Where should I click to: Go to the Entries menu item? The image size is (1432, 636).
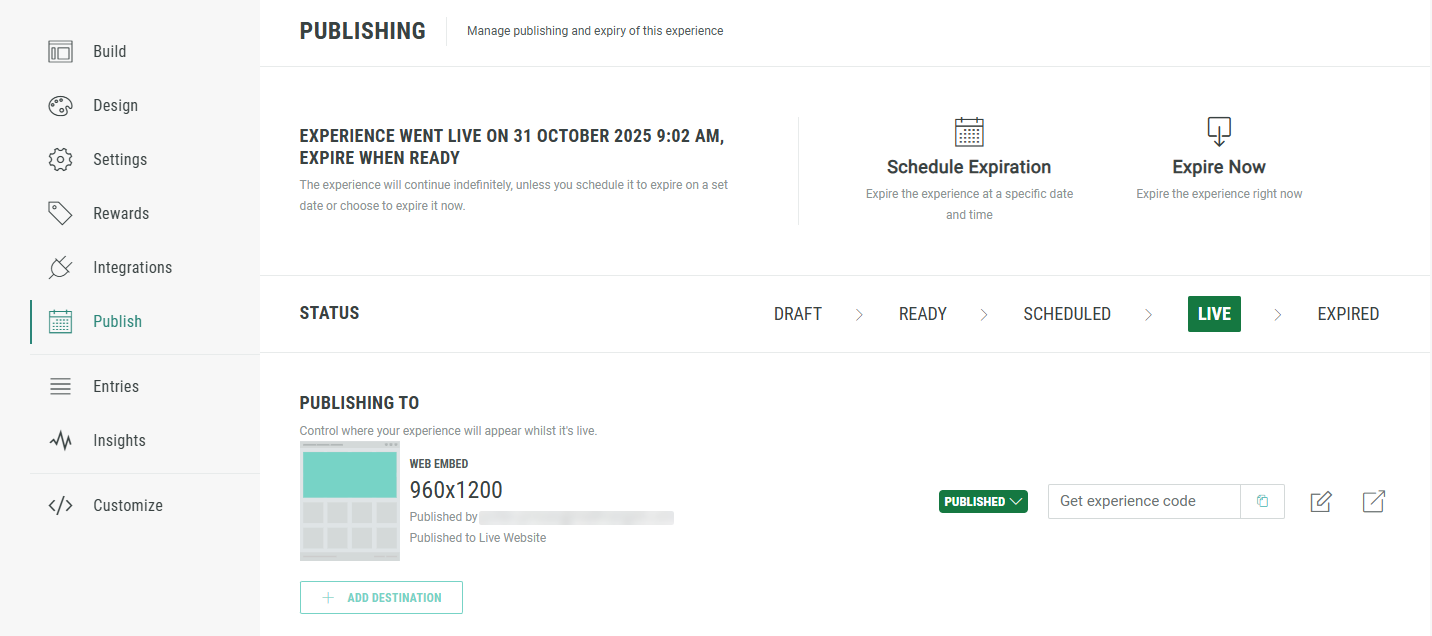(x=116, y=387)
